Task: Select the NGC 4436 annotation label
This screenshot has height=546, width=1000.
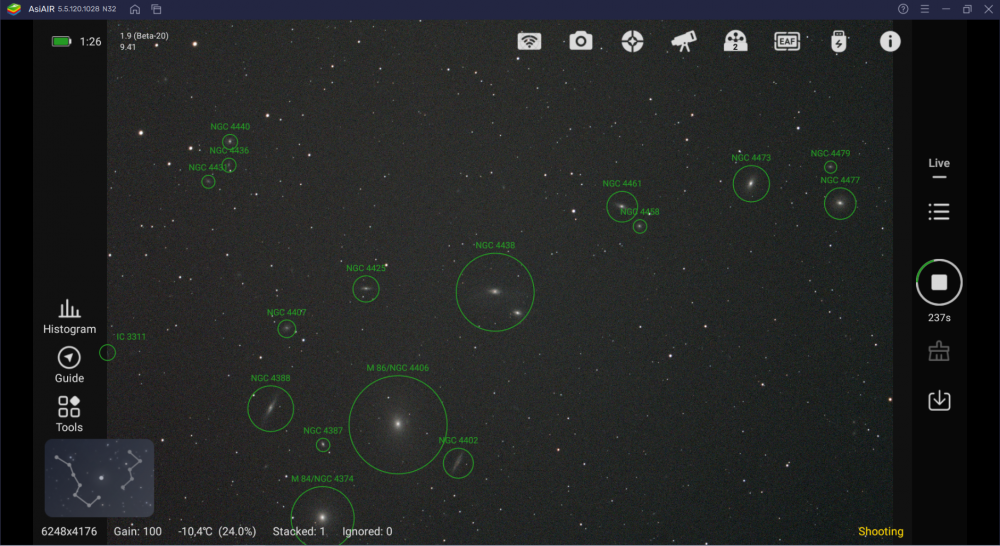Action: tap(229, 151)
